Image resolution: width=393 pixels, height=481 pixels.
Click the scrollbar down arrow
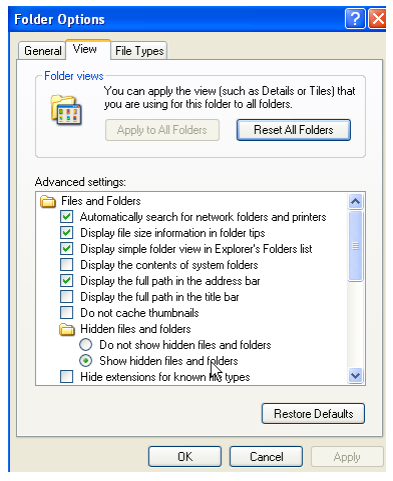coord(355,376)
